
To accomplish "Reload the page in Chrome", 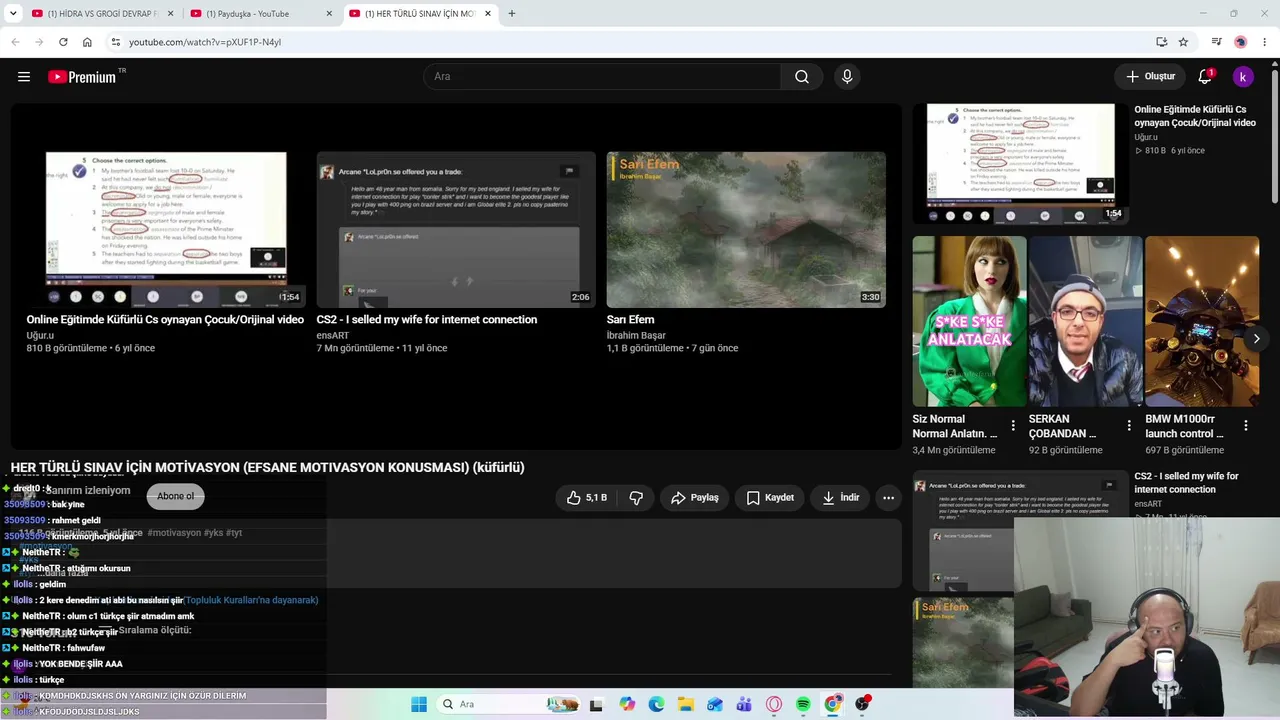I will [63, 42].
